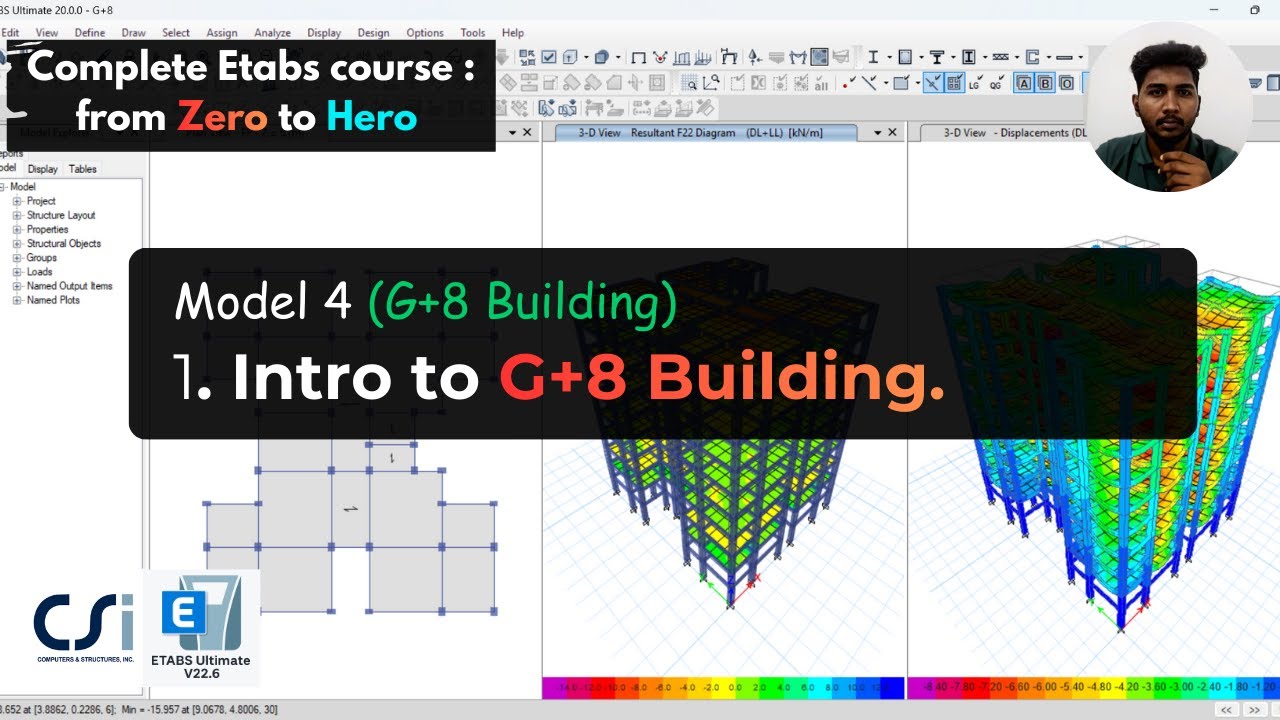Click the axes zoom magnifier icon
The width and height of the screenshot is (1280, 720).
click(x=711, y=83)
